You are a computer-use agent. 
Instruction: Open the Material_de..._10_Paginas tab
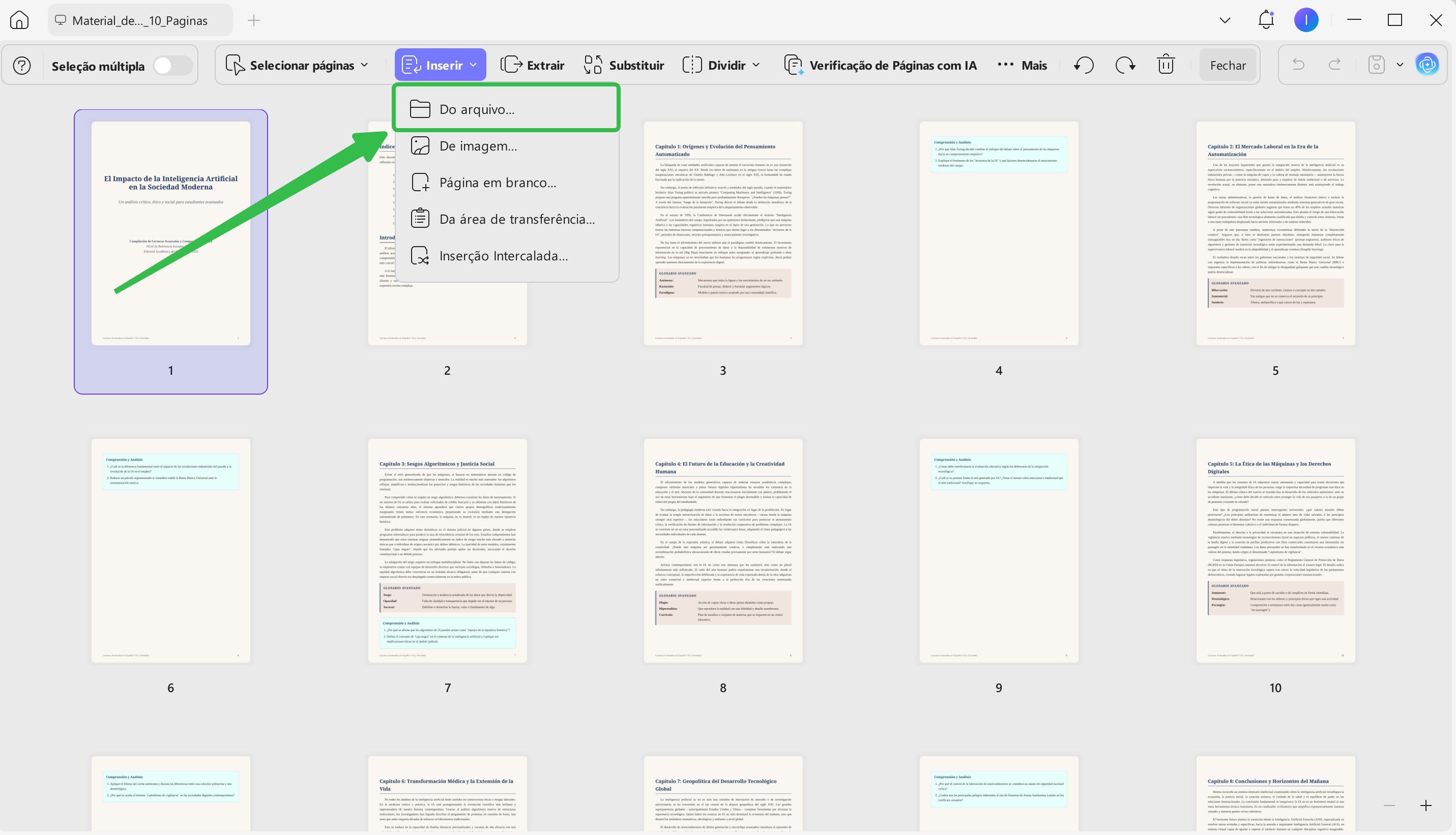pyautogui.click(x=140, y=20)
